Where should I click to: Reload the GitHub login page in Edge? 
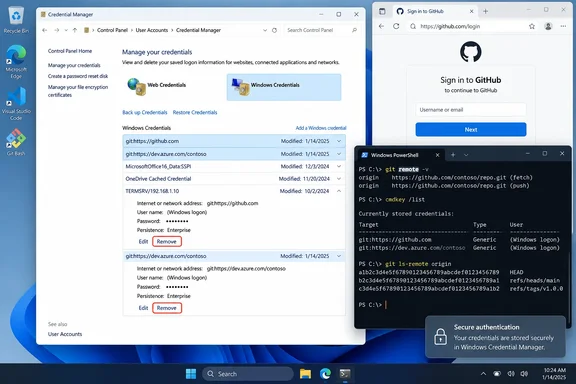pos(396,26)
